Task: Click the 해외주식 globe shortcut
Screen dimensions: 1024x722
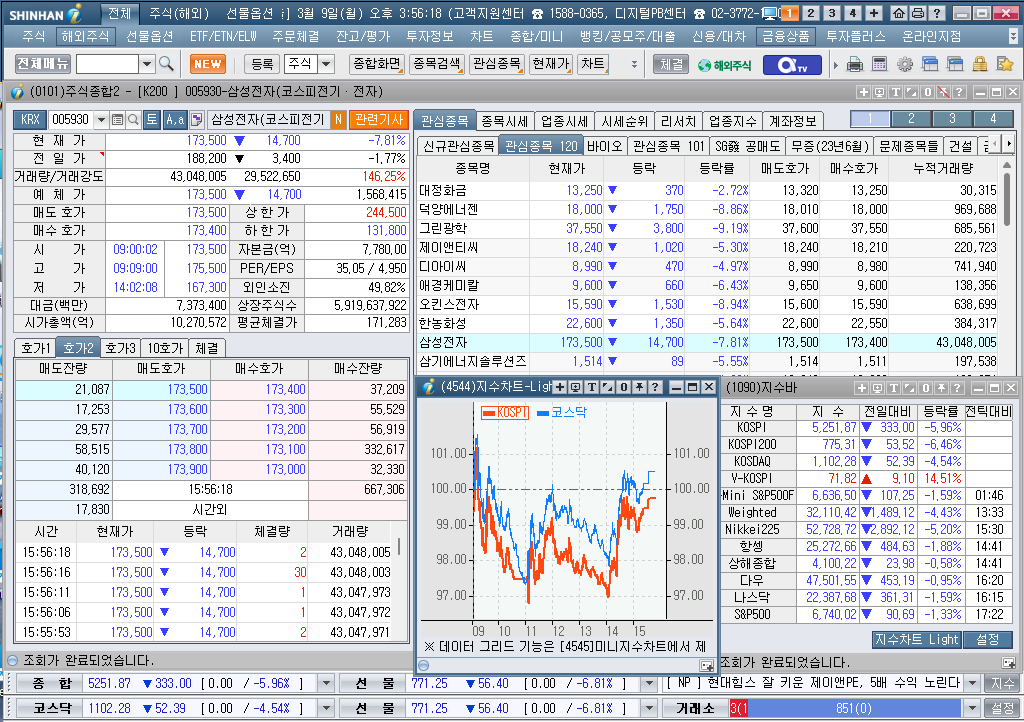Action: pos(724,65)
